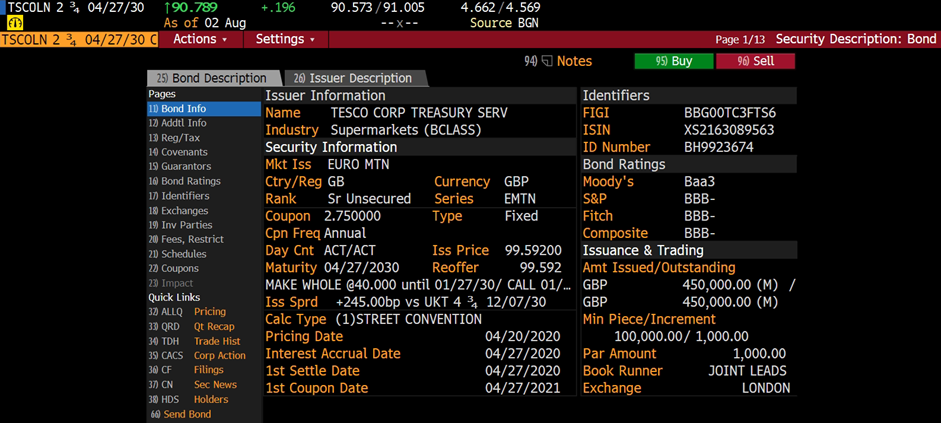Click the MAKE WHOLE call provision line

(x=419, y=284)
